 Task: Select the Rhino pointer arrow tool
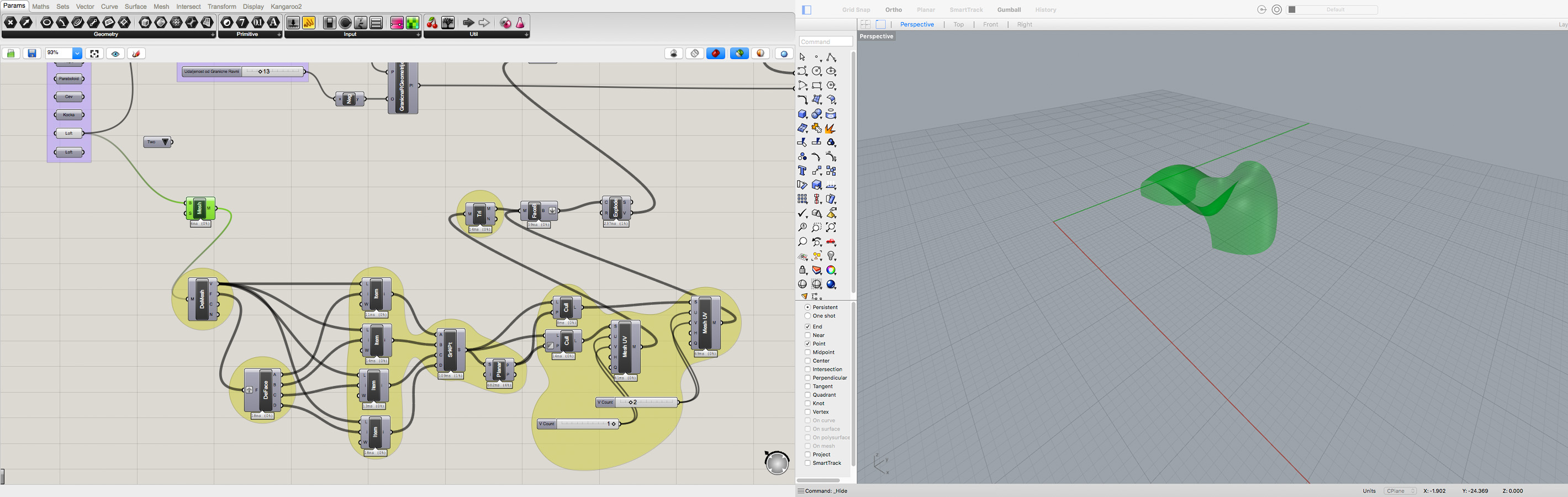pos(803,57)
